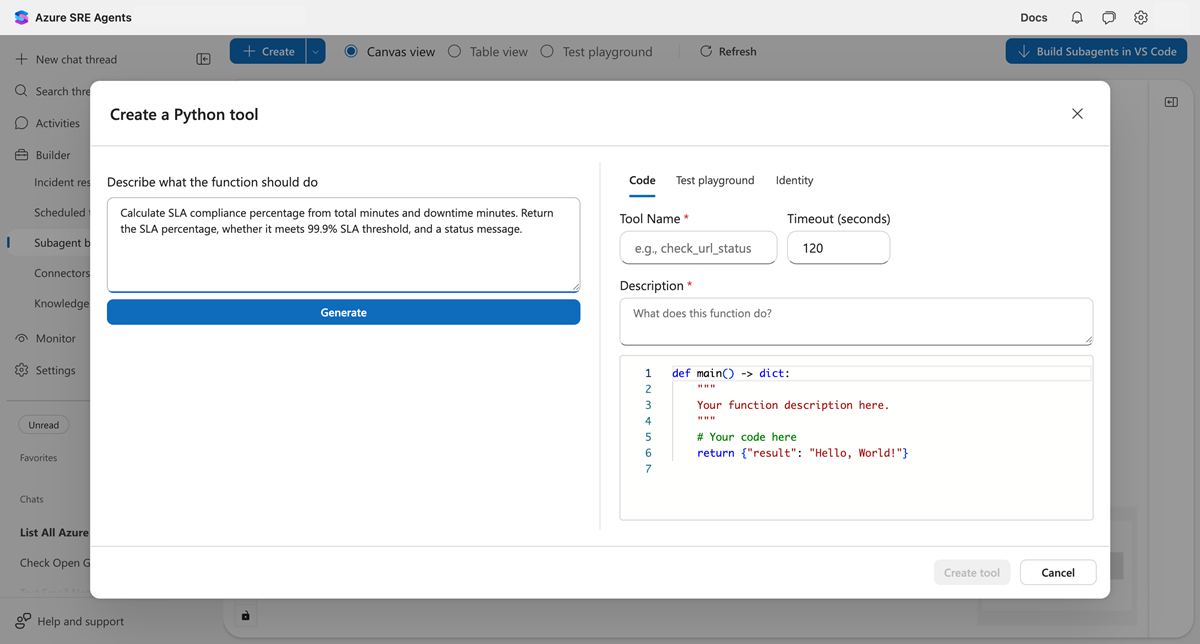1200x644 pixels.
Task: Open settings using the top gear icon
Action: 1140,17
